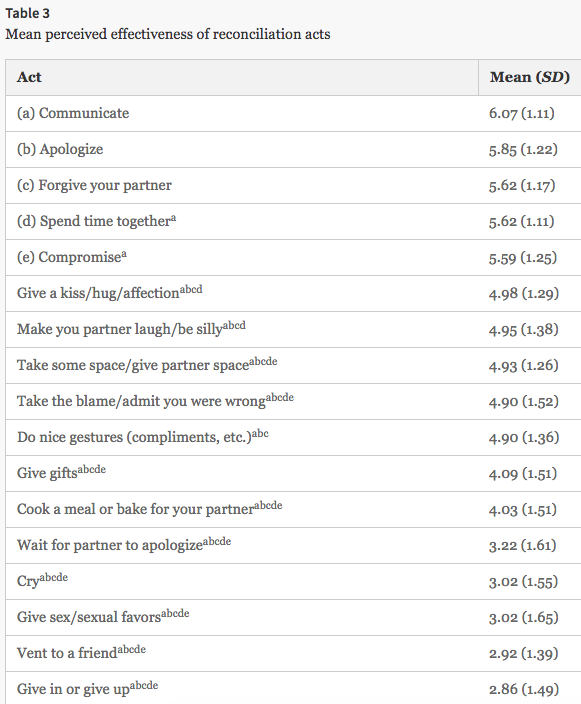
Task: Select the (e) Compromise row label
Action: 72,257
